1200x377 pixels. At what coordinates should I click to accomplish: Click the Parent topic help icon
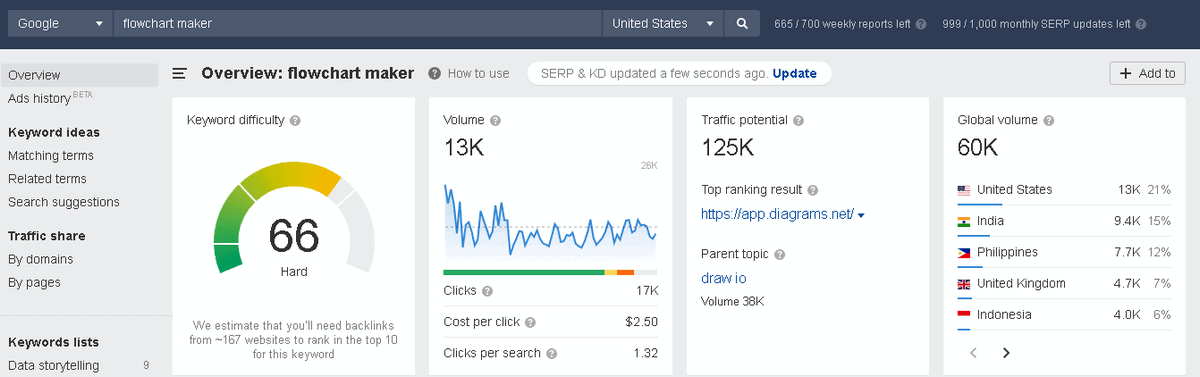click(779, 255)
